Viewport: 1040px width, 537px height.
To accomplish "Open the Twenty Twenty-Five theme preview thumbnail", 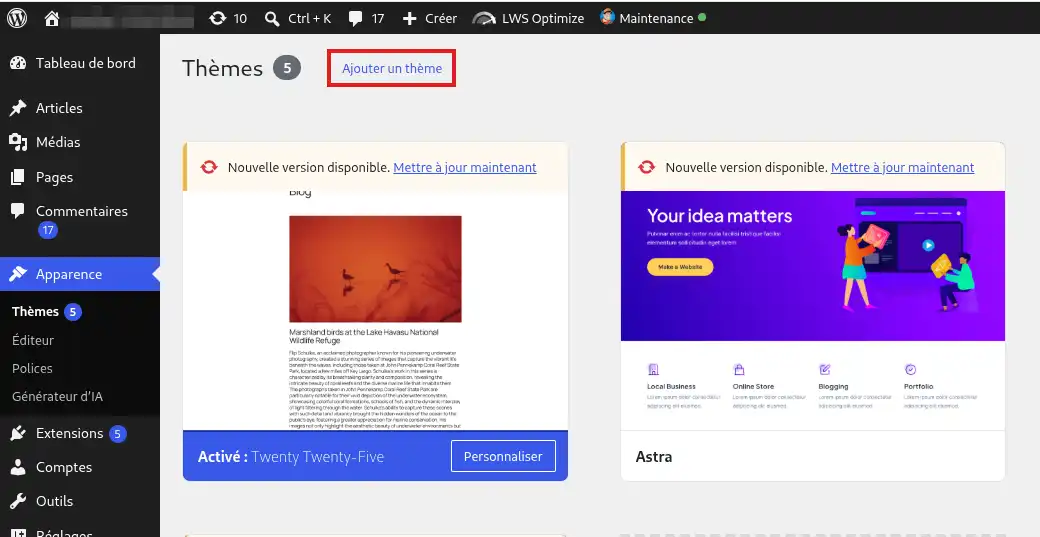I will [375, 310].
